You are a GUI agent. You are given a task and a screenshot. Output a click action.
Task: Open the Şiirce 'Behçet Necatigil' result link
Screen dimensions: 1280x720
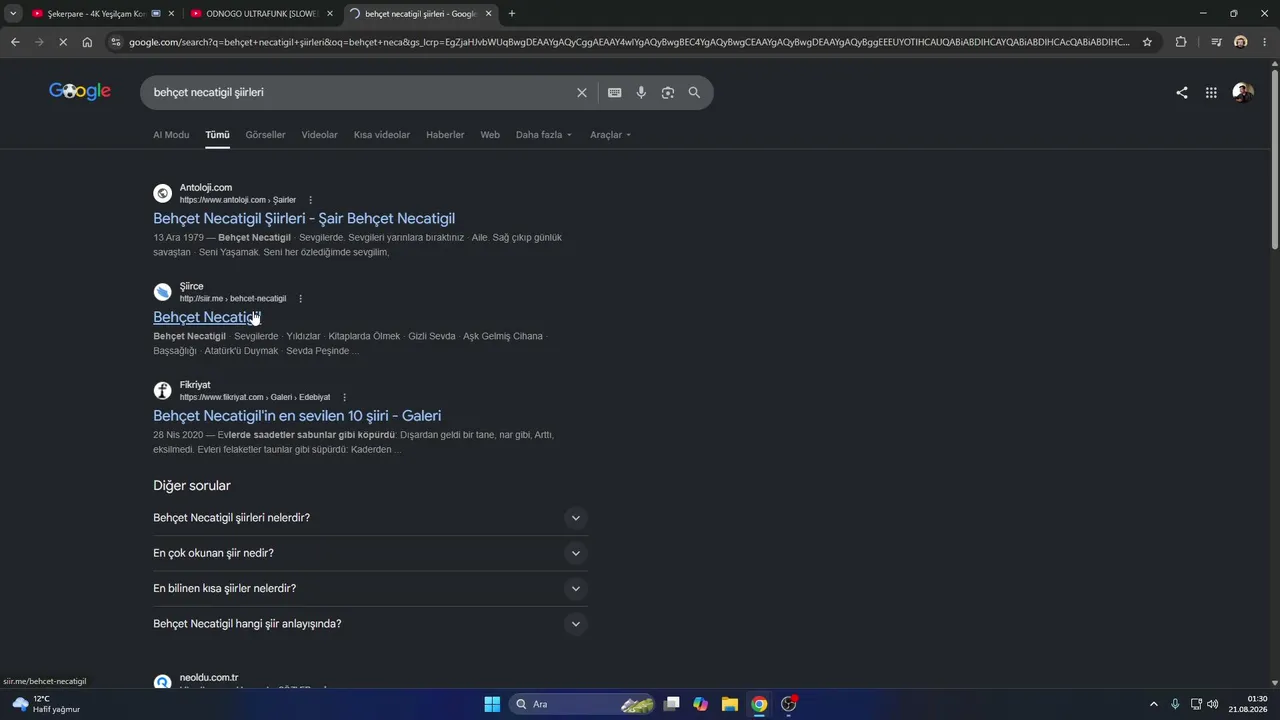[x=207, y=317]
